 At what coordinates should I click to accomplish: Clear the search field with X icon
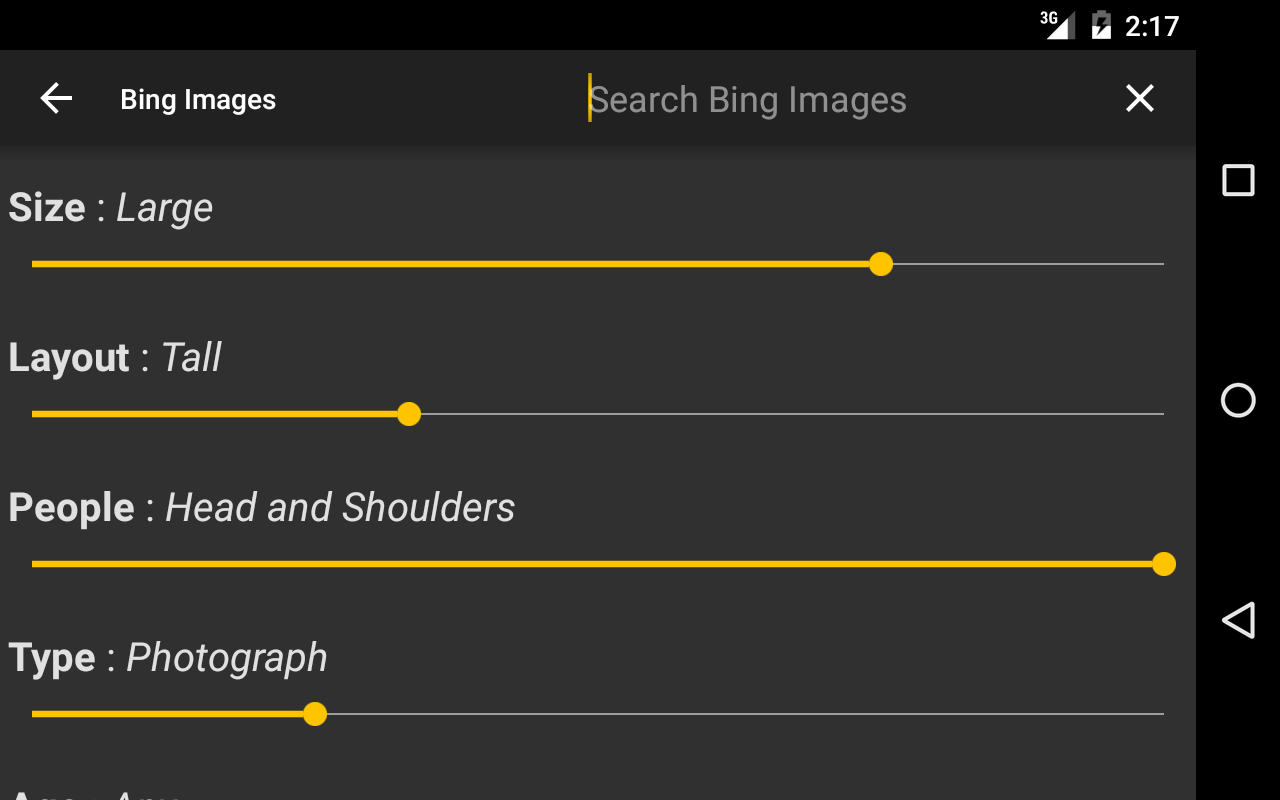[1139, 98]
